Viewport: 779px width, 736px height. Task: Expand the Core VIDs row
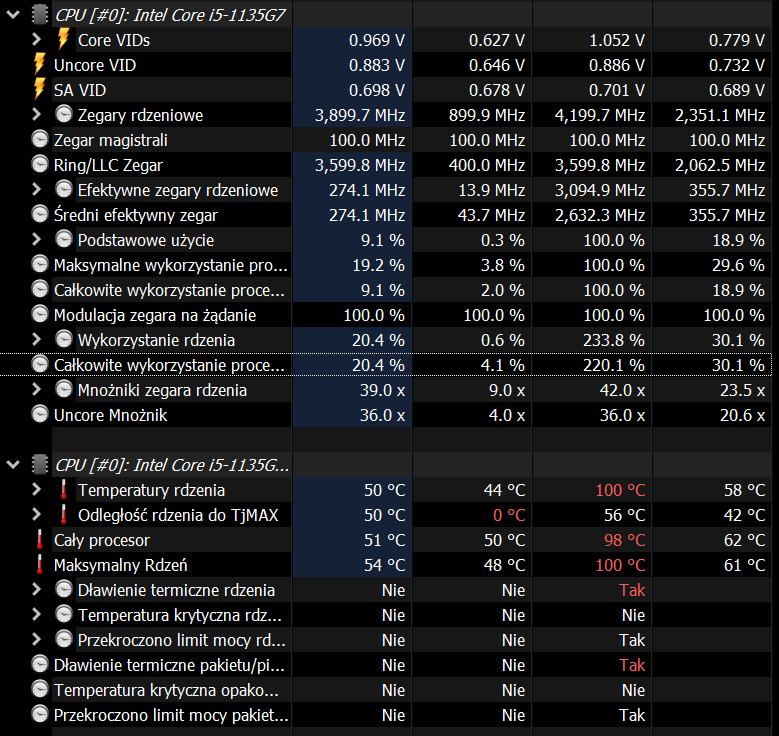click(36, 39)
